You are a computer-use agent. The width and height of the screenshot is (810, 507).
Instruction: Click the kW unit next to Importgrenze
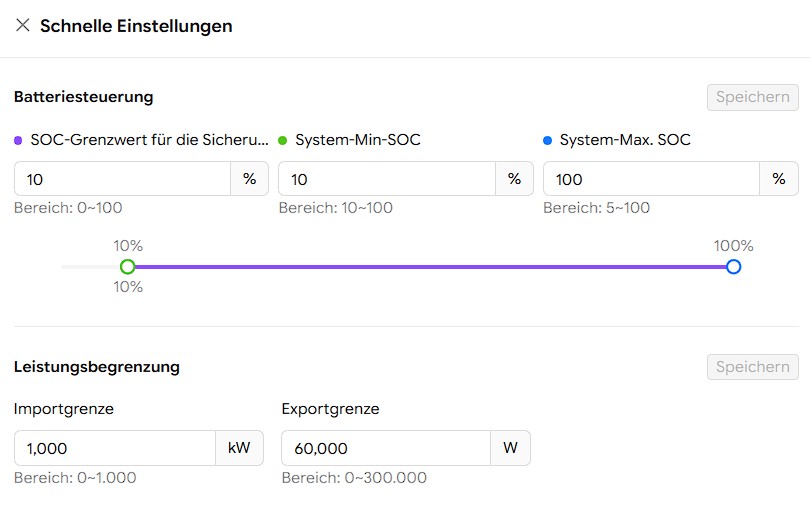(239, 448)
